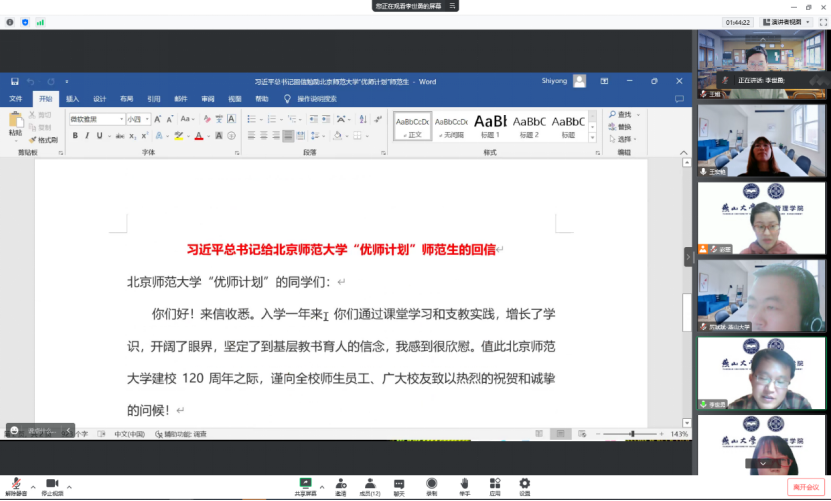Screen dimensions: 831x501
Task: Open the chat (聊天) icon
Action: pos(399,485)
